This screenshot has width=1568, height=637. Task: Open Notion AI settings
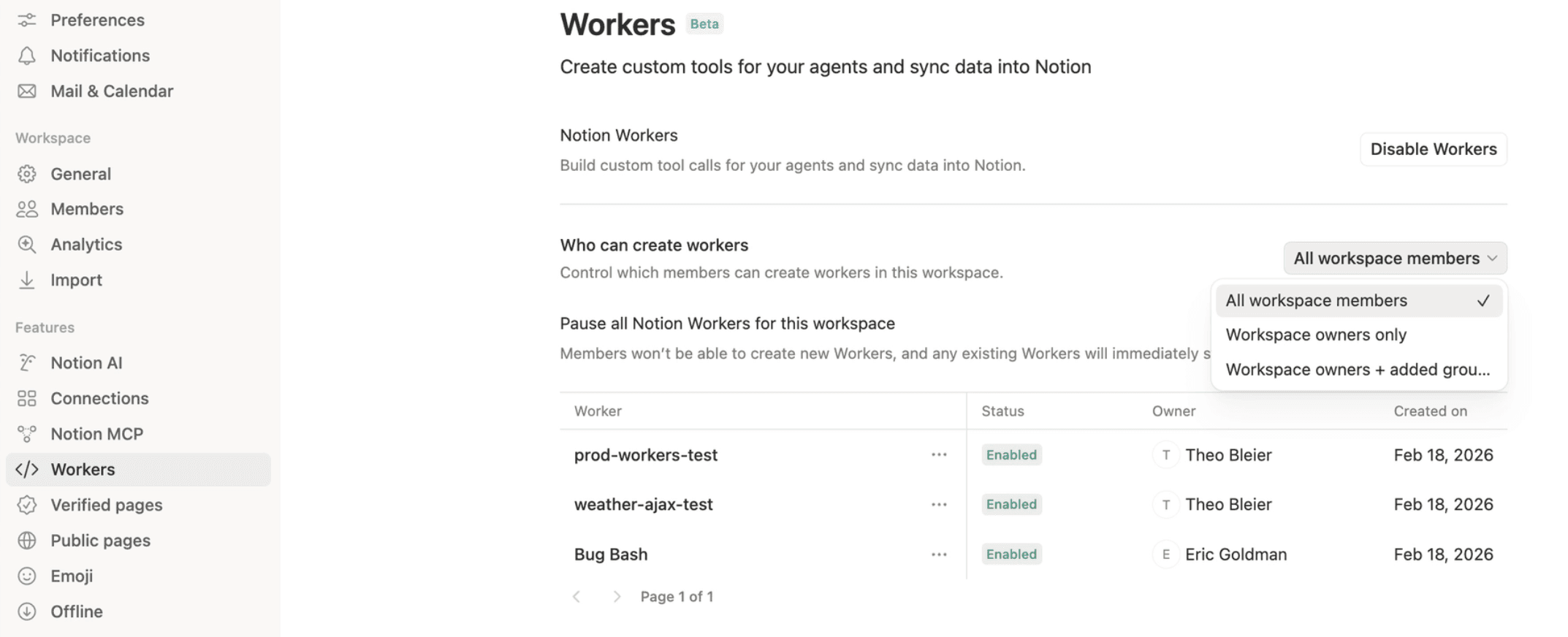(x=138, y=363)
